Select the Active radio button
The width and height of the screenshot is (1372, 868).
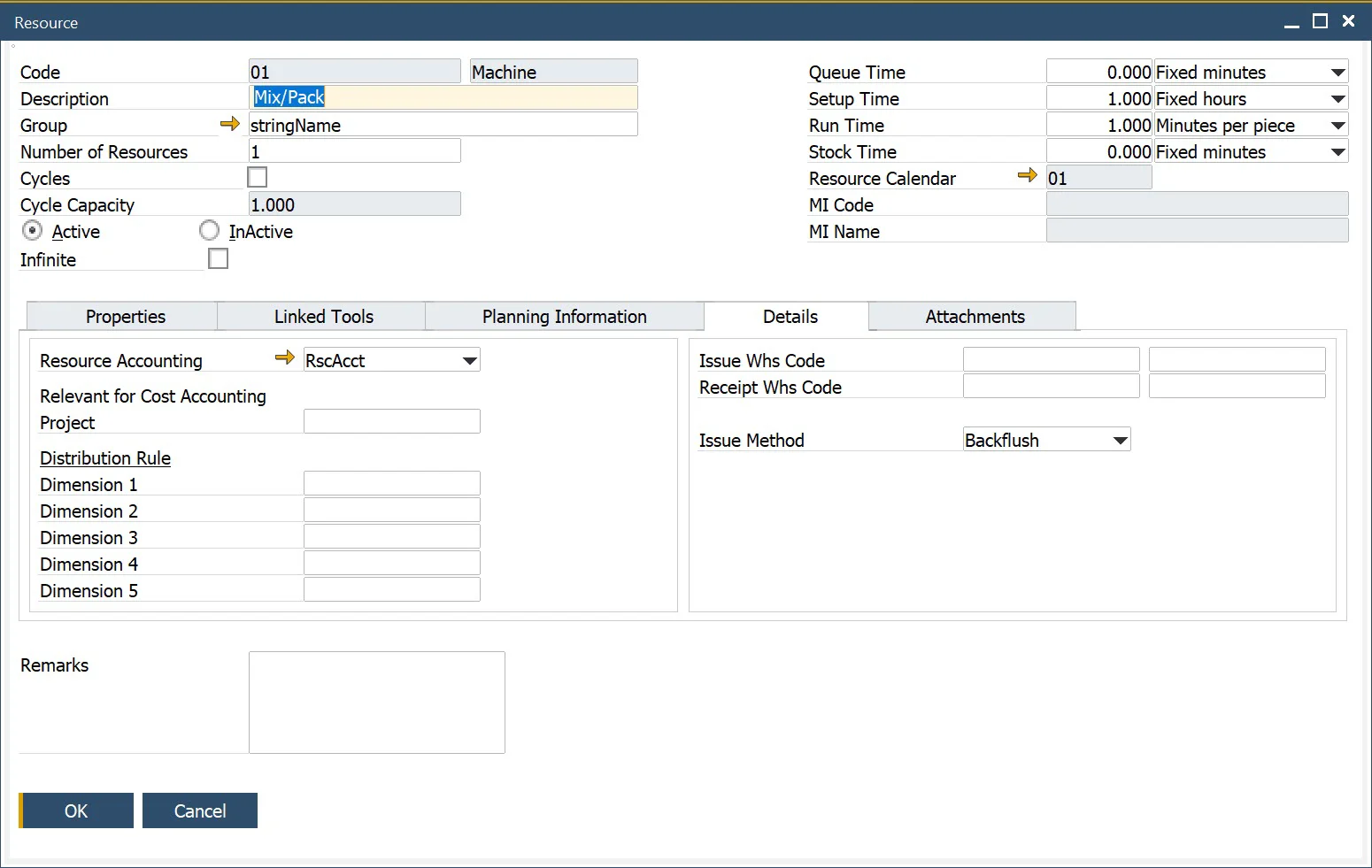point(33,231)
